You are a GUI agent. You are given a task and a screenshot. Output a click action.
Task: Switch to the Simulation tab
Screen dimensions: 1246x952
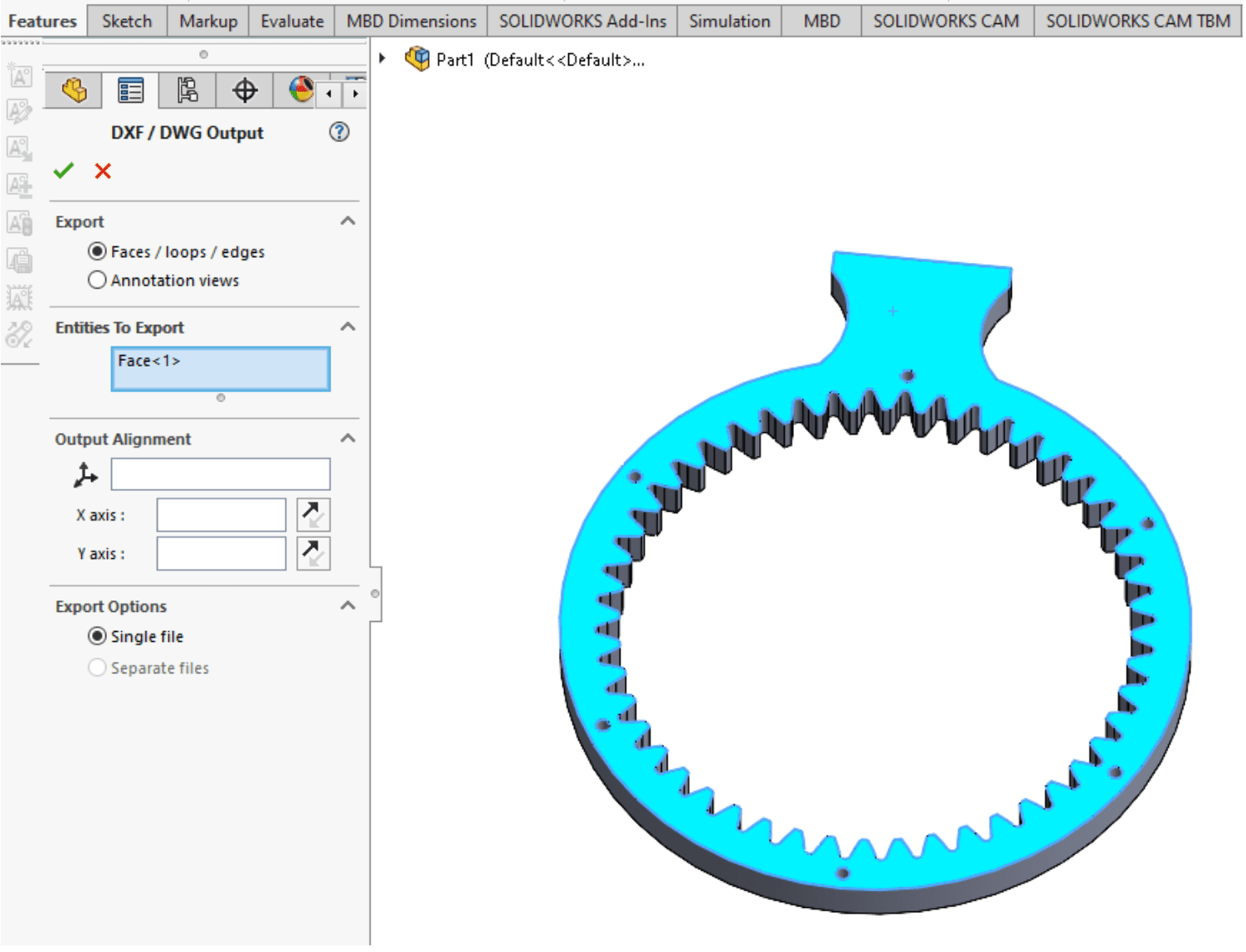pos(729,21)
